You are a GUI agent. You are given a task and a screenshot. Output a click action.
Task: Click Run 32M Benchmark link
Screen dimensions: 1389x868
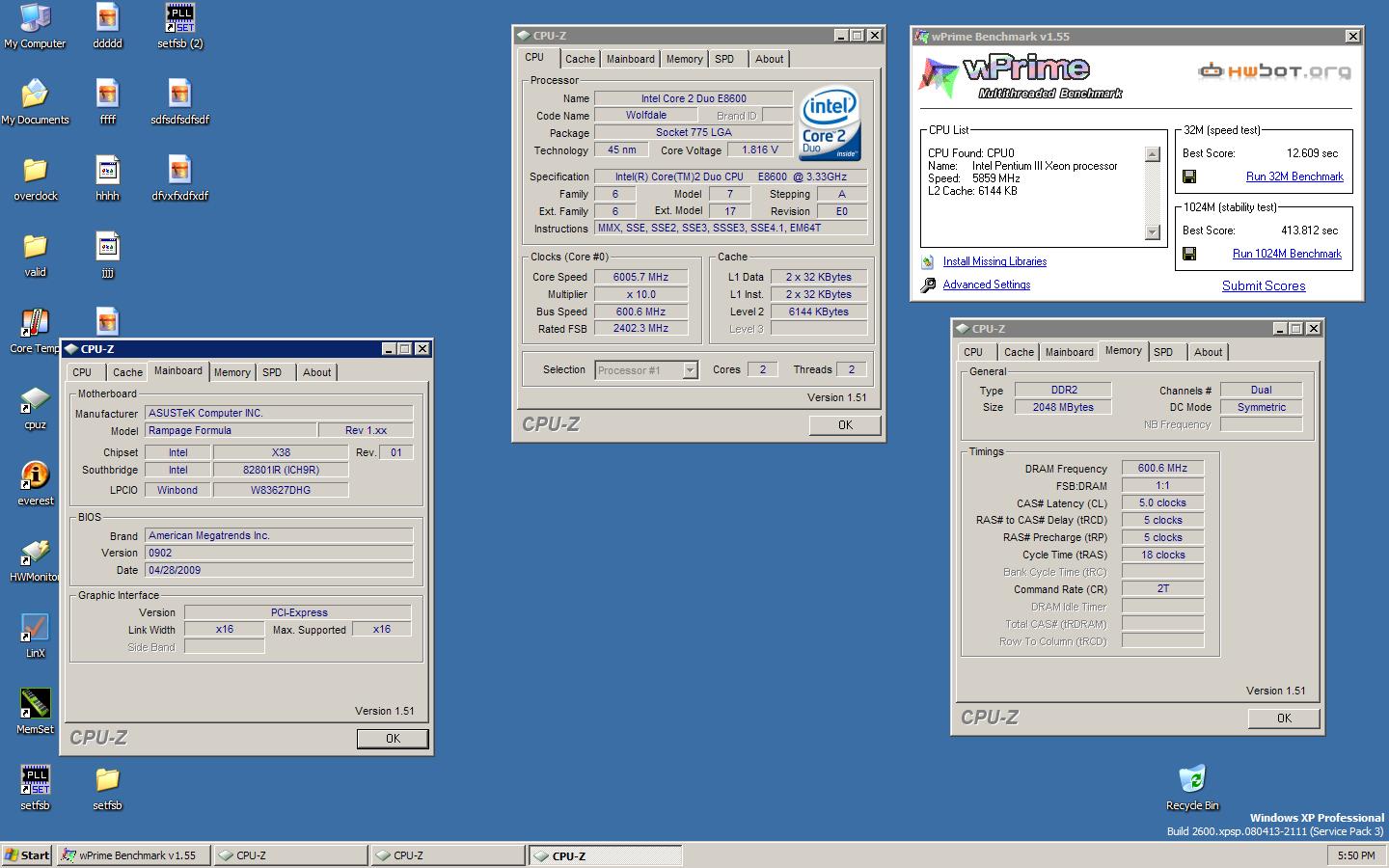(x=1294, y=176)
